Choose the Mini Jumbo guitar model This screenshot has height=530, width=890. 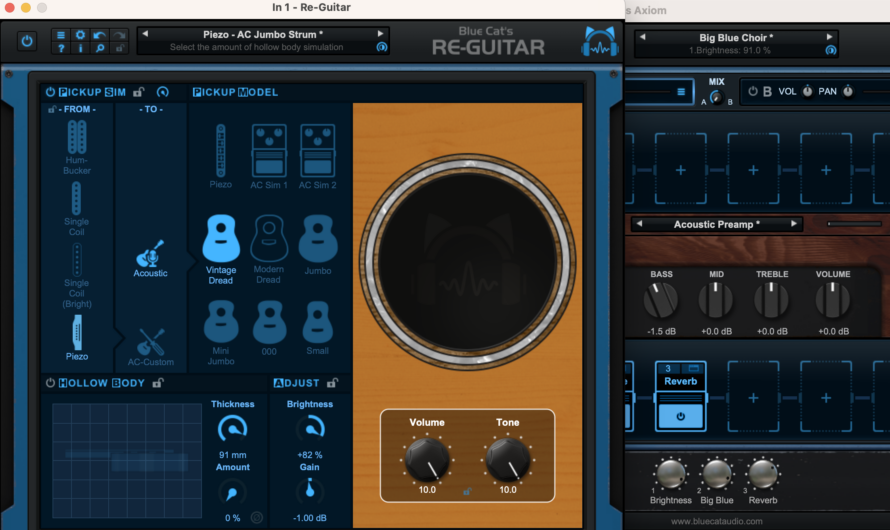point(221,333)
